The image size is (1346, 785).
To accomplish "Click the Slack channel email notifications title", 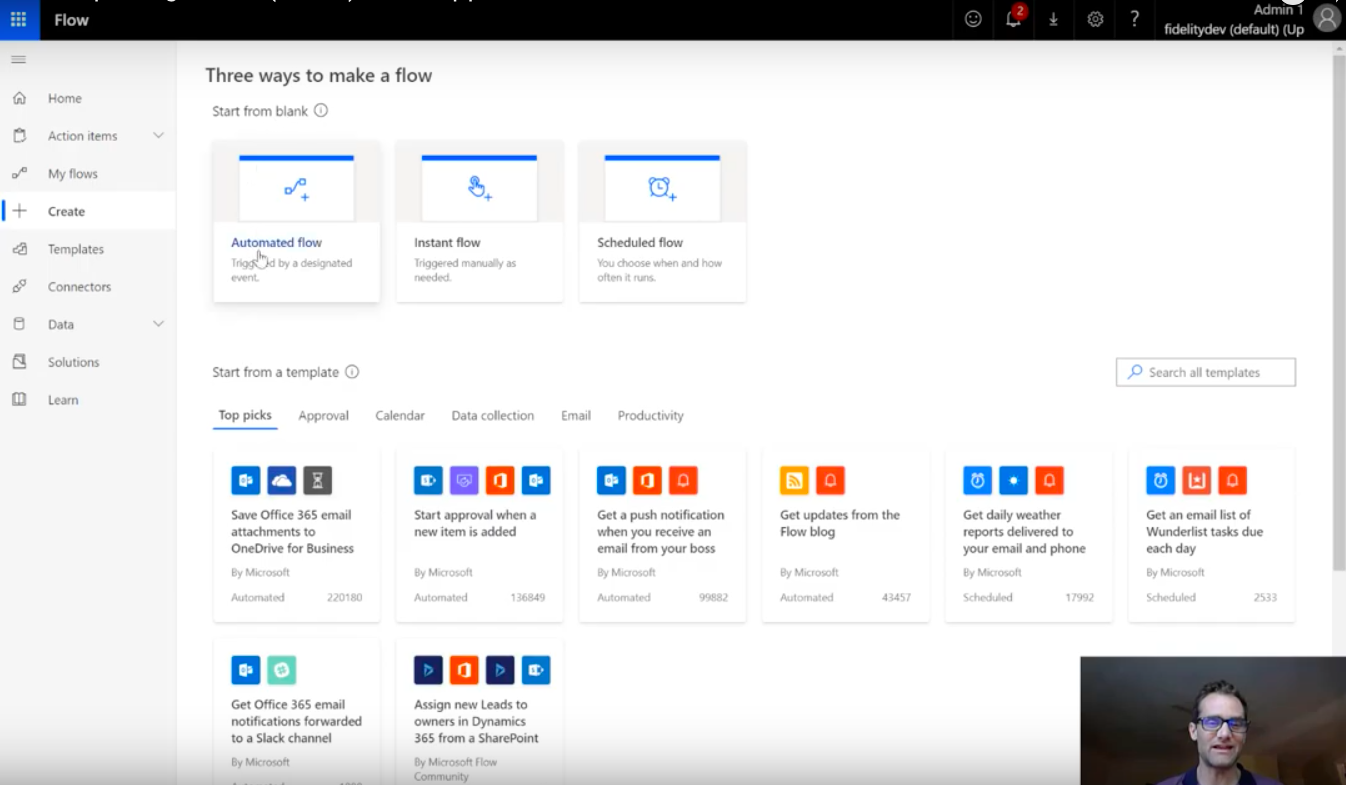I will [297, 721].
